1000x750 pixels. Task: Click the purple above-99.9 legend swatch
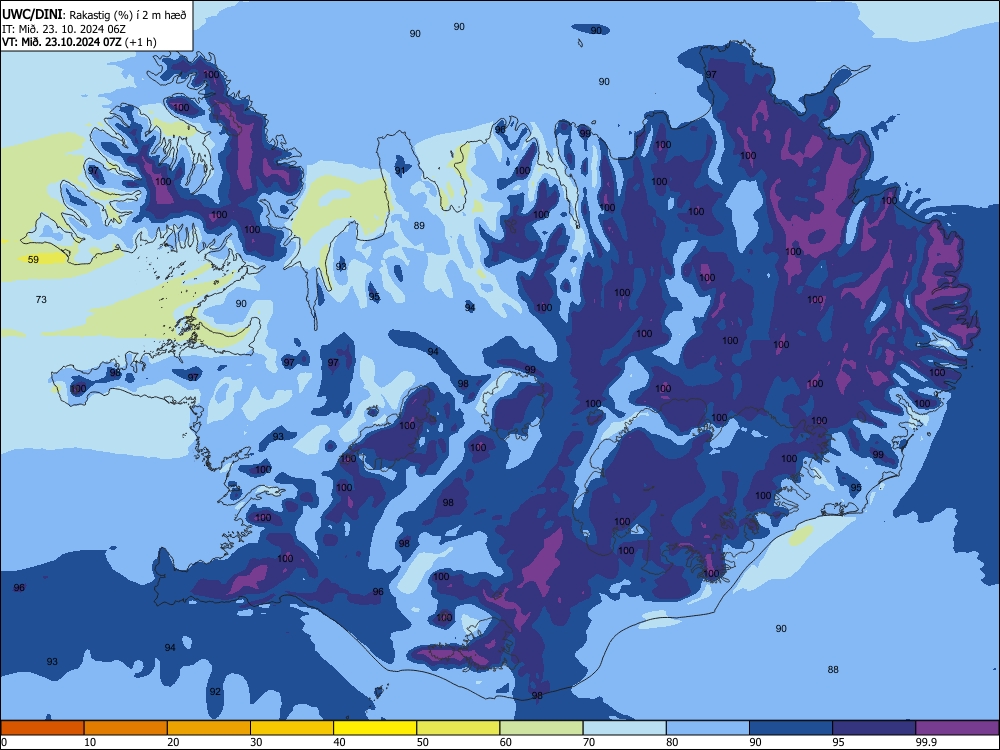click(957, 728)
